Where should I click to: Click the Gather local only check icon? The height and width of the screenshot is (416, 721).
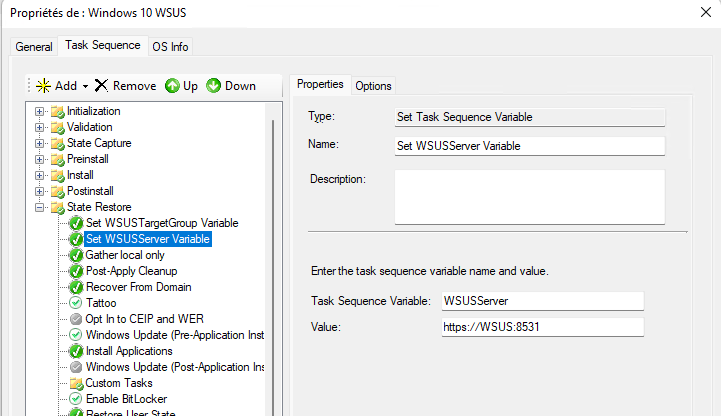[x=76, y=255]
